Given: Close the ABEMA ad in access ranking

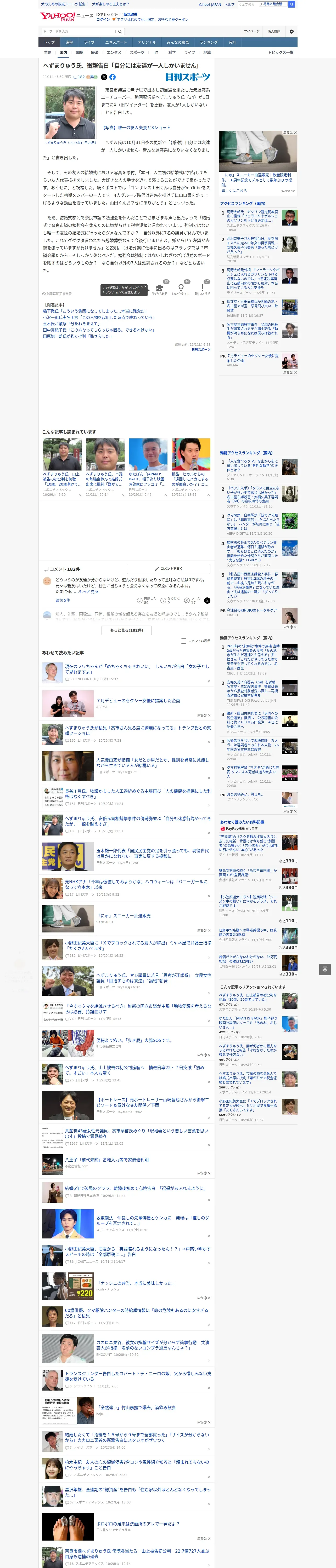Looking at the screenshot, I should click(295, 372).
